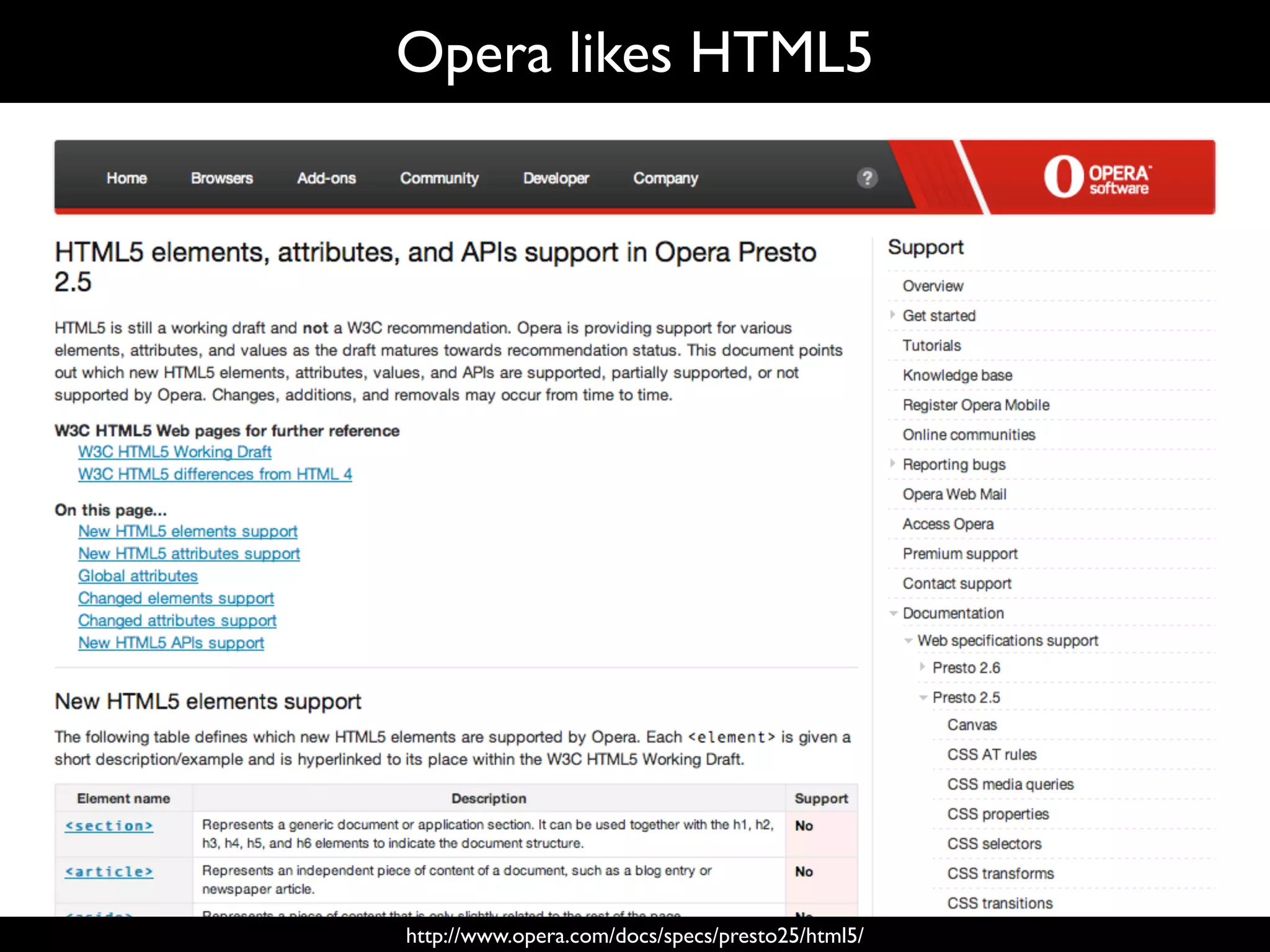The width and height of the screenshot is (1270, 952).
Task: Expand the Presto 2.6 tree node
Action: (923, 667)
